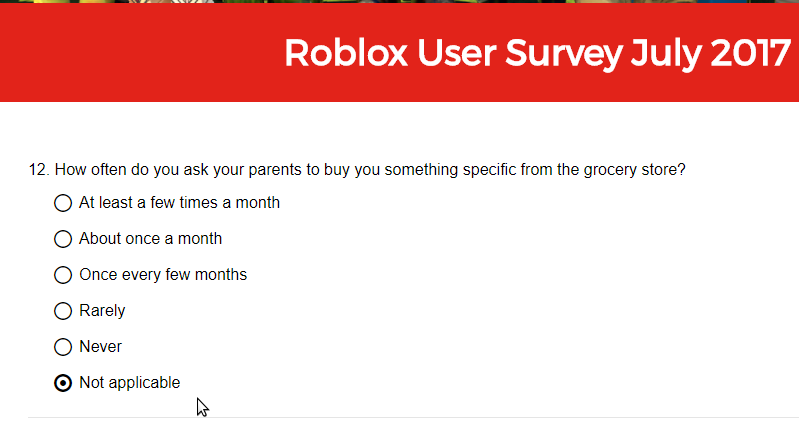This screenshot has width=799, height=421.
Task: Mark the 'Rarely' radio option
Action: [63, 311]
